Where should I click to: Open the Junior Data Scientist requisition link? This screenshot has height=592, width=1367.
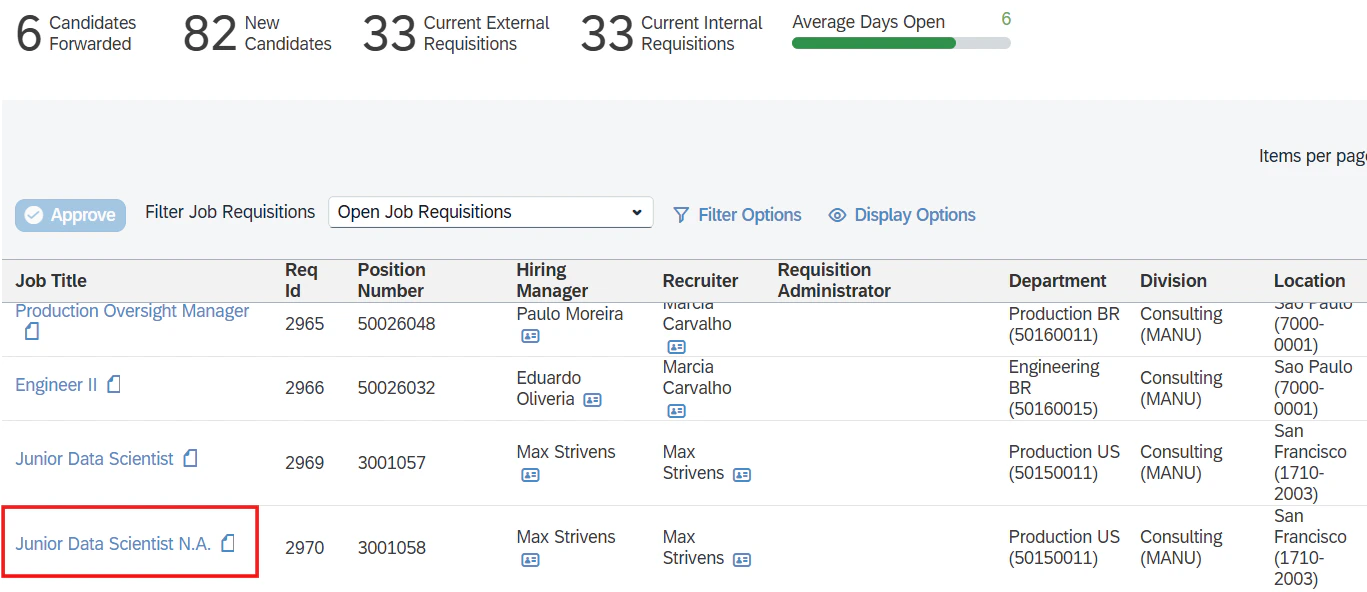point(95,457)
